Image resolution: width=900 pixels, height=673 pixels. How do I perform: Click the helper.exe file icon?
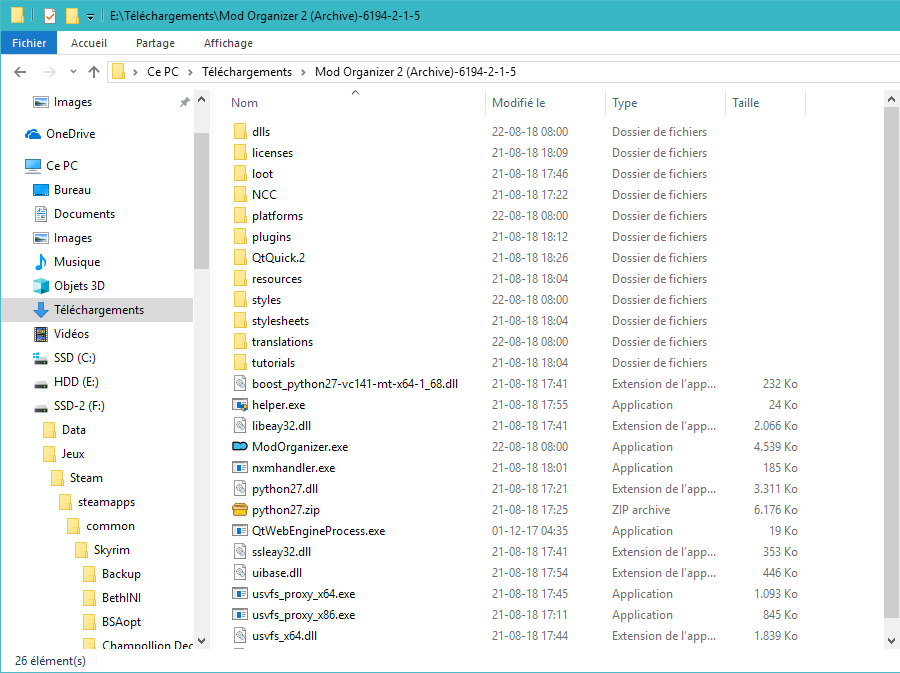[x=239, y=404]
